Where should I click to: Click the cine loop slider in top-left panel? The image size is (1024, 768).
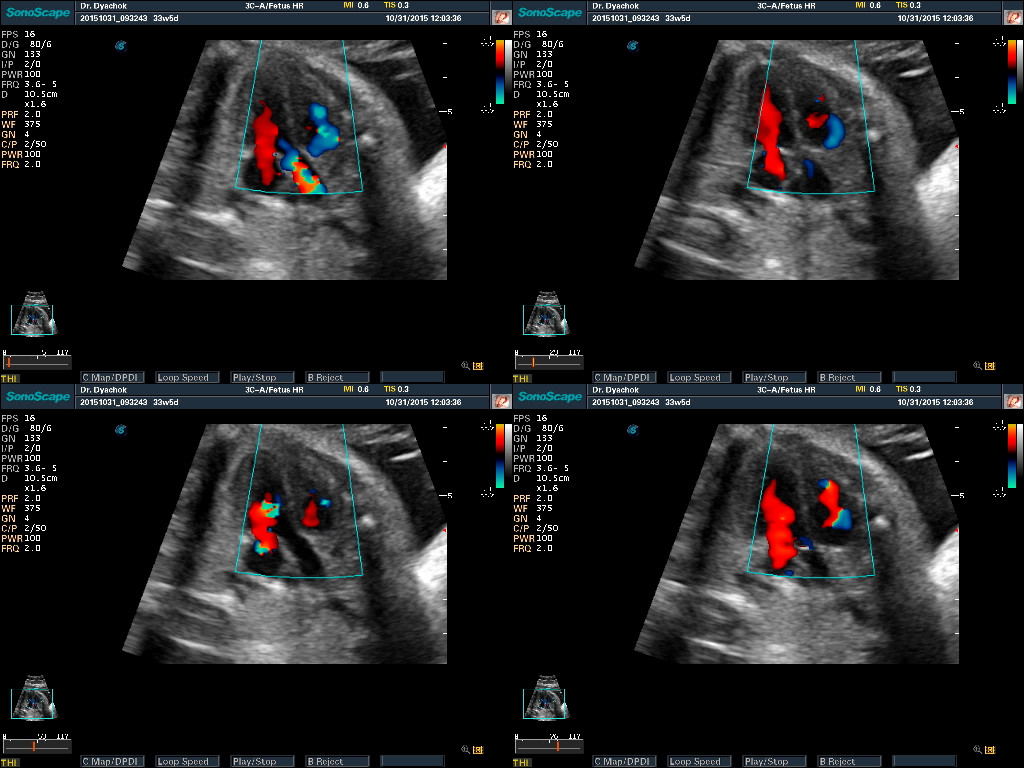[40, 361]
